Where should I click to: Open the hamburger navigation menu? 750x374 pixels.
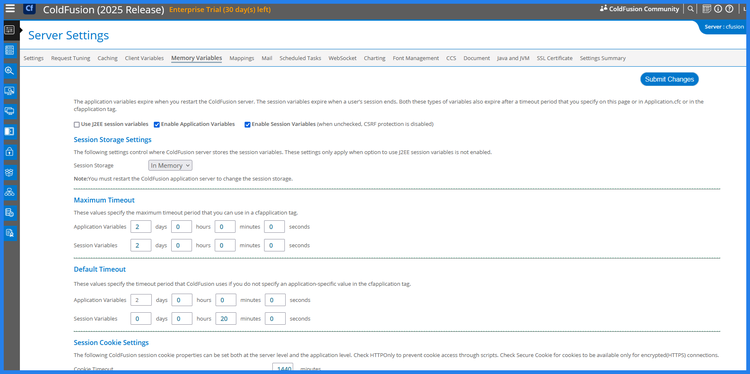[10, 8]
